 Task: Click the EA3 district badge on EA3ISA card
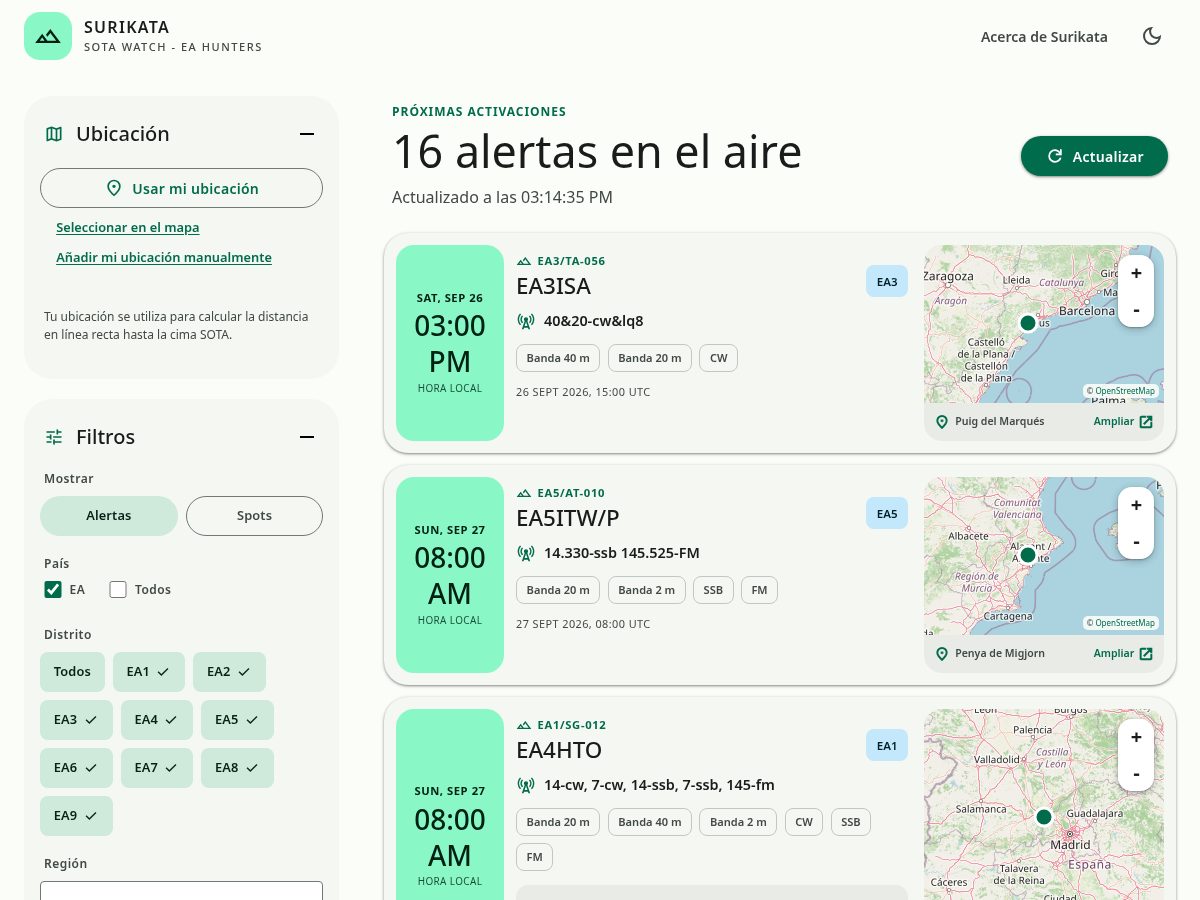click(887, 282)
